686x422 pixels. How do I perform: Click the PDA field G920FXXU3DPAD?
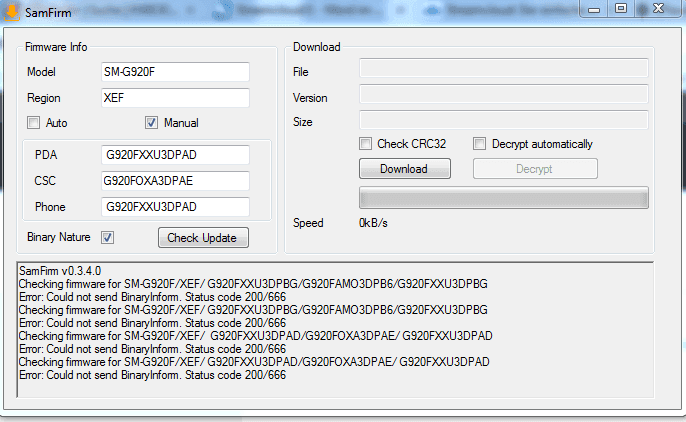175,155
